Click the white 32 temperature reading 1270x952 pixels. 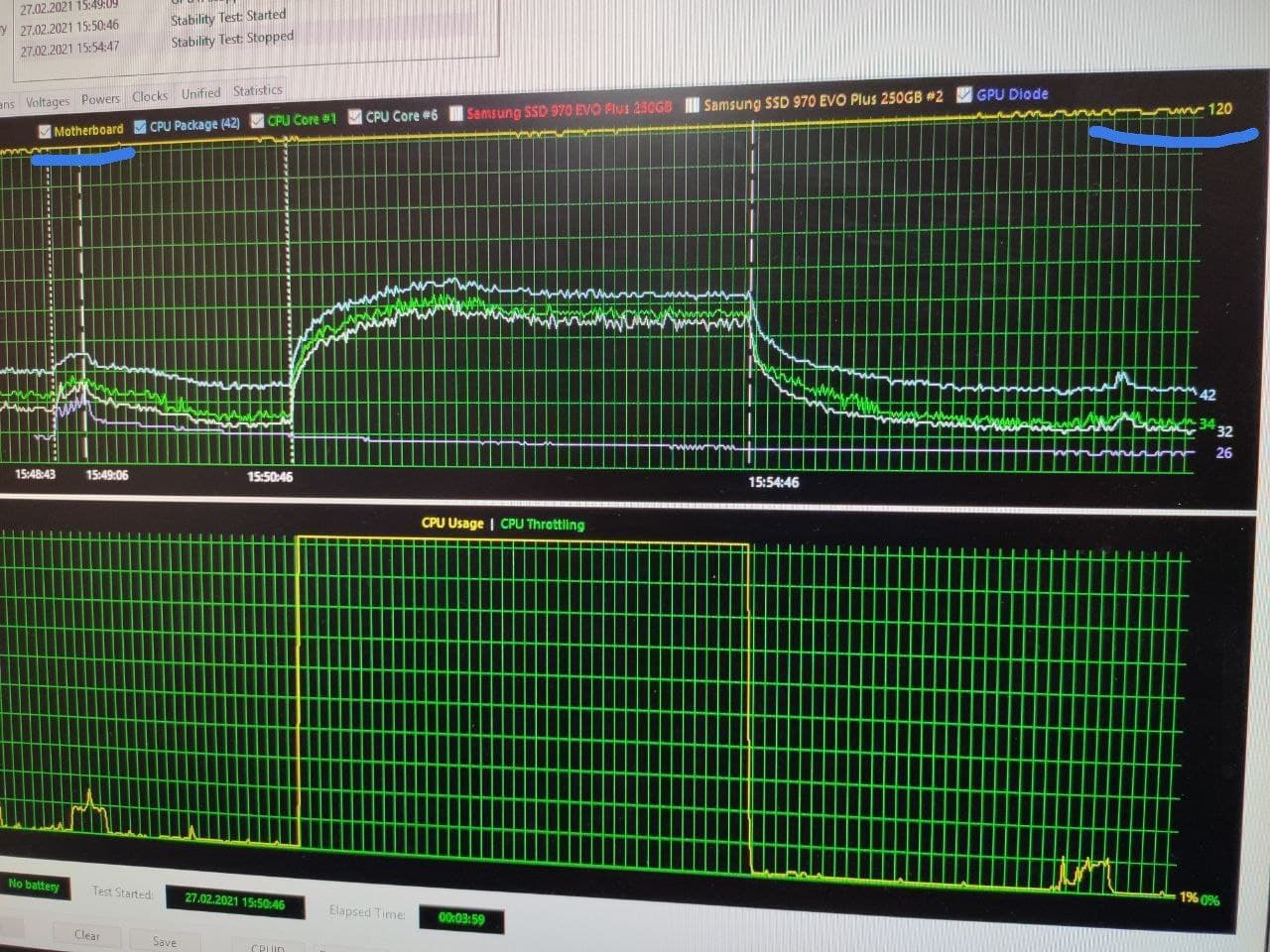(1224, 431)
